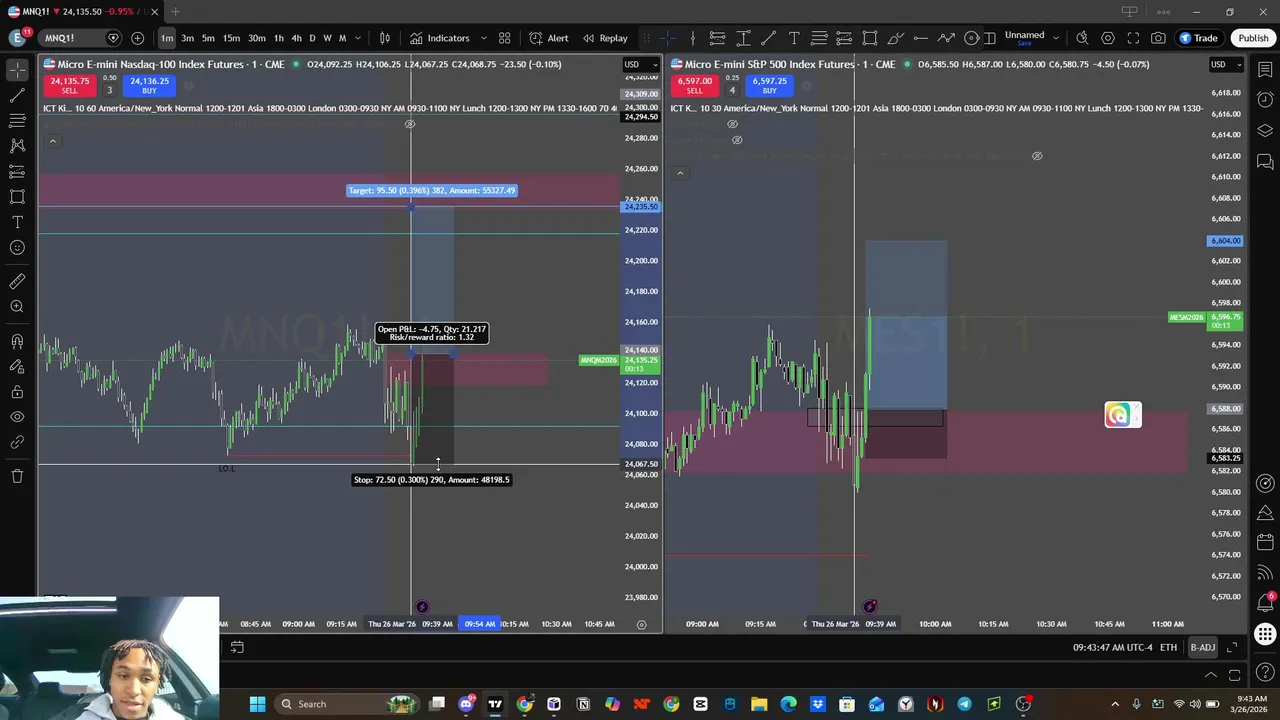1280x720 pixels.
Task: Toggle lock all drawings
Action: [x=17, y=392]
